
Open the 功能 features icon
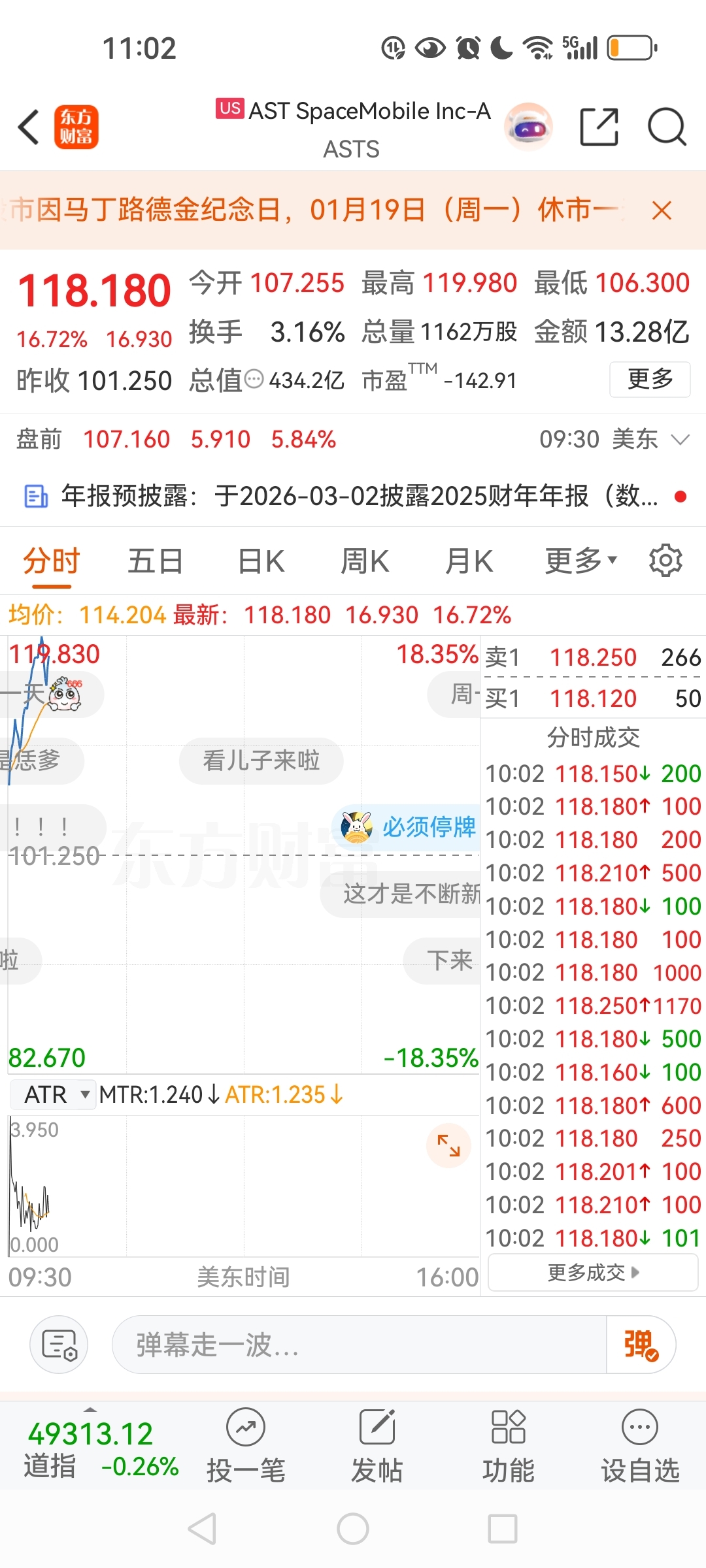(509, 1445)
